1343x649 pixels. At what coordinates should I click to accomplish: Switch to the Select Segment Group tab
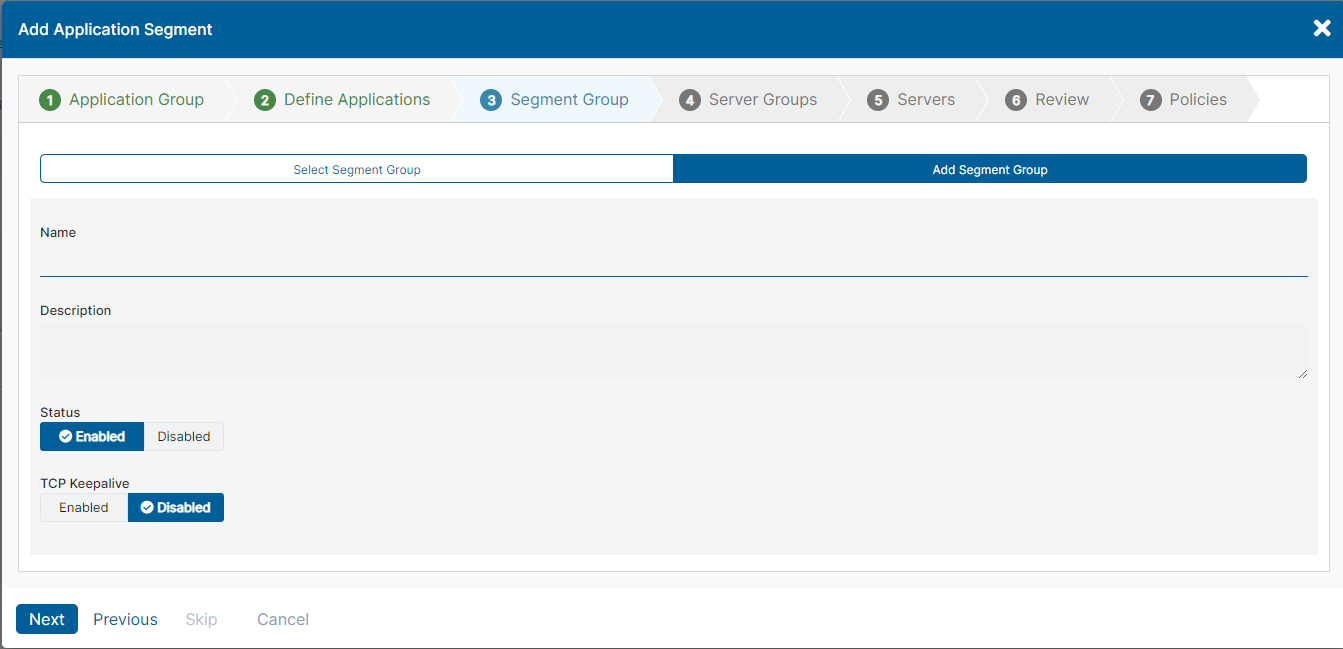click(x=356, y=168)
